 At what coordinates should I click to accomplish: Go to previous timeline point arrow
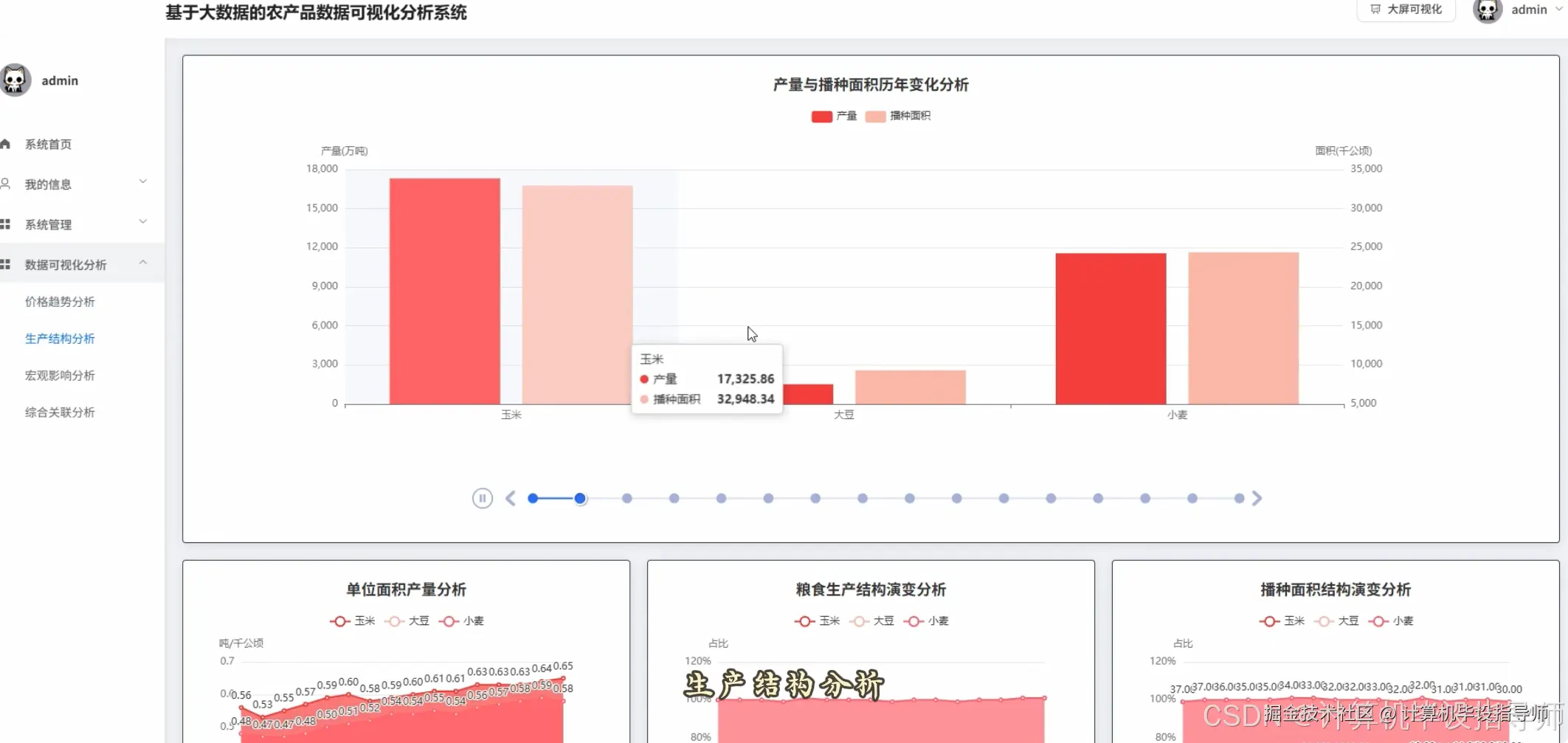tap(511, 499)
